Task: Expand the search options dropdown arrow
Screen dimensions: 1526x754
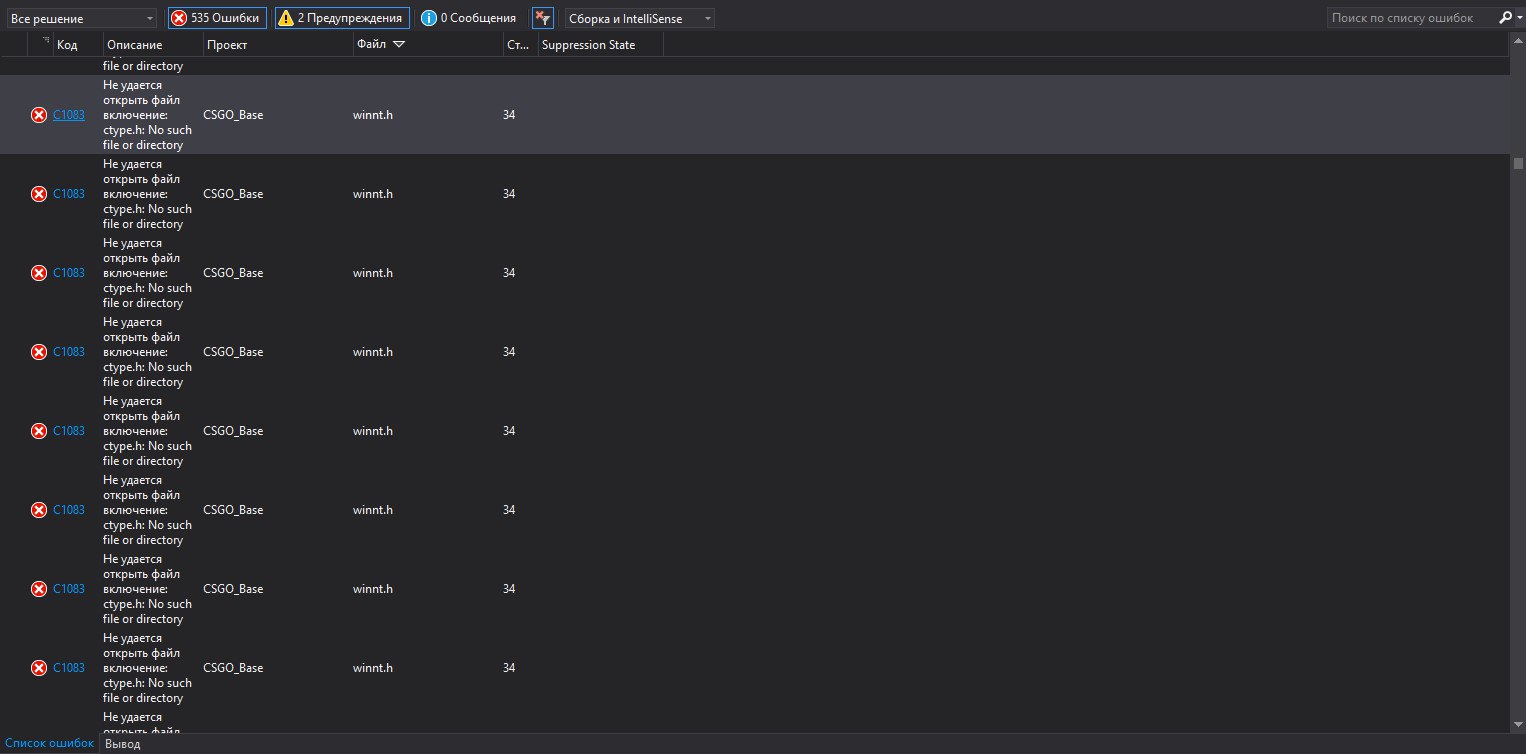Action: pos(1518,18)
